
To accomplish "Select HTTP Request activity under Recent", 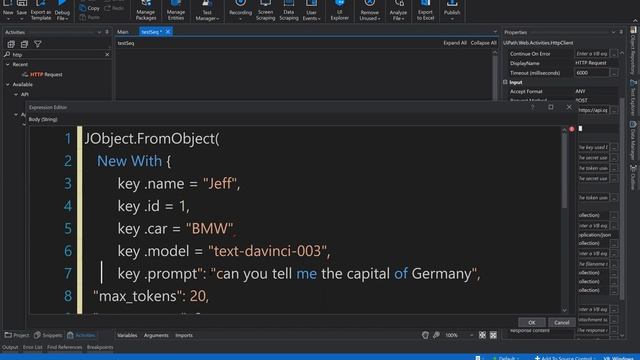I will coord(46,74).
